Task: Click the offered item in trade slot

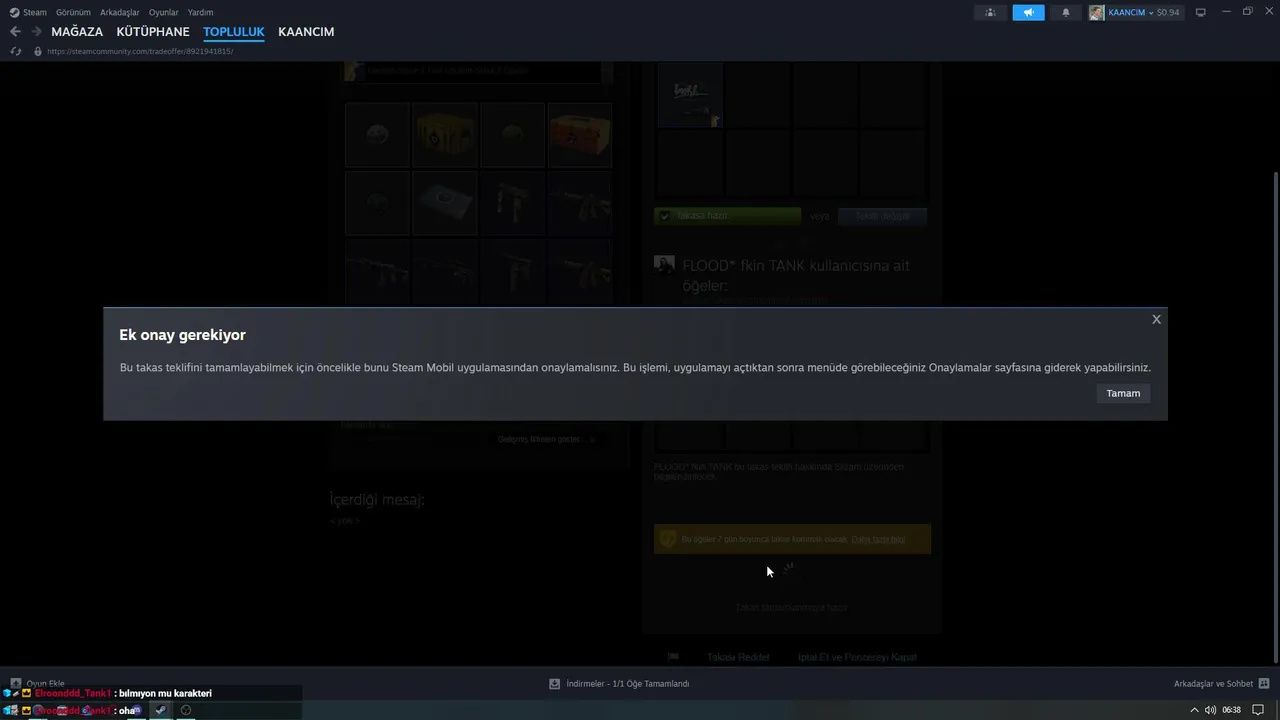Action: pyautogui.click(x=690, y=95)
